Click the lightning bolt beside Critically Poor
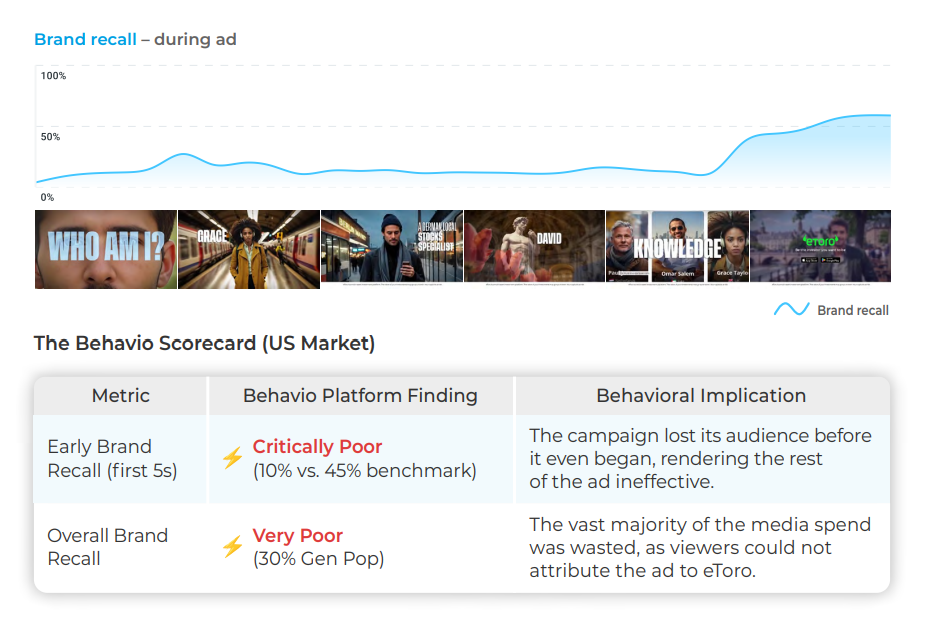Image resolution: width=926 pixels, height=626 pixels. [232, 458]
